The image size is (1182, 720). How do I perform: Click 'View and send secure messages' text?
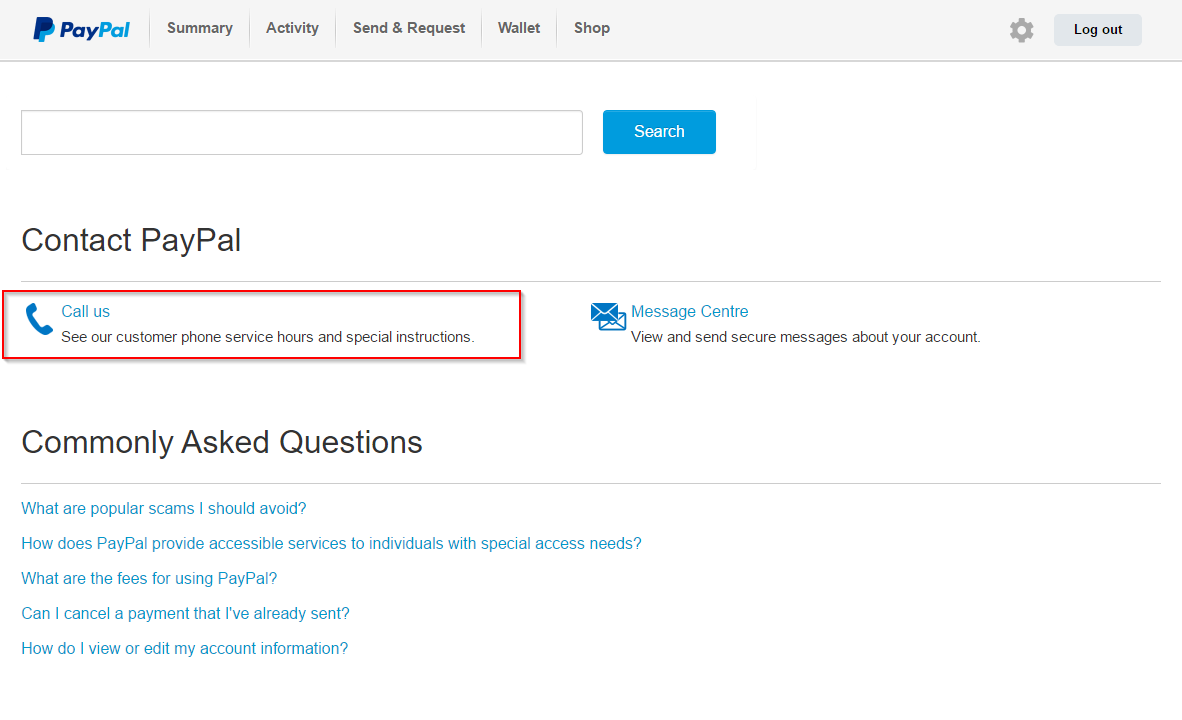pos(805,337)
